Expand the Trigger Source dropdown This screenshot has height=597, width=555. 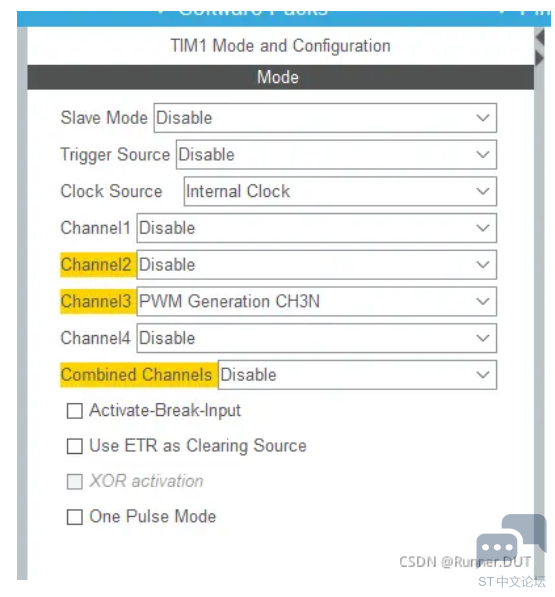(x=336, y=155)
